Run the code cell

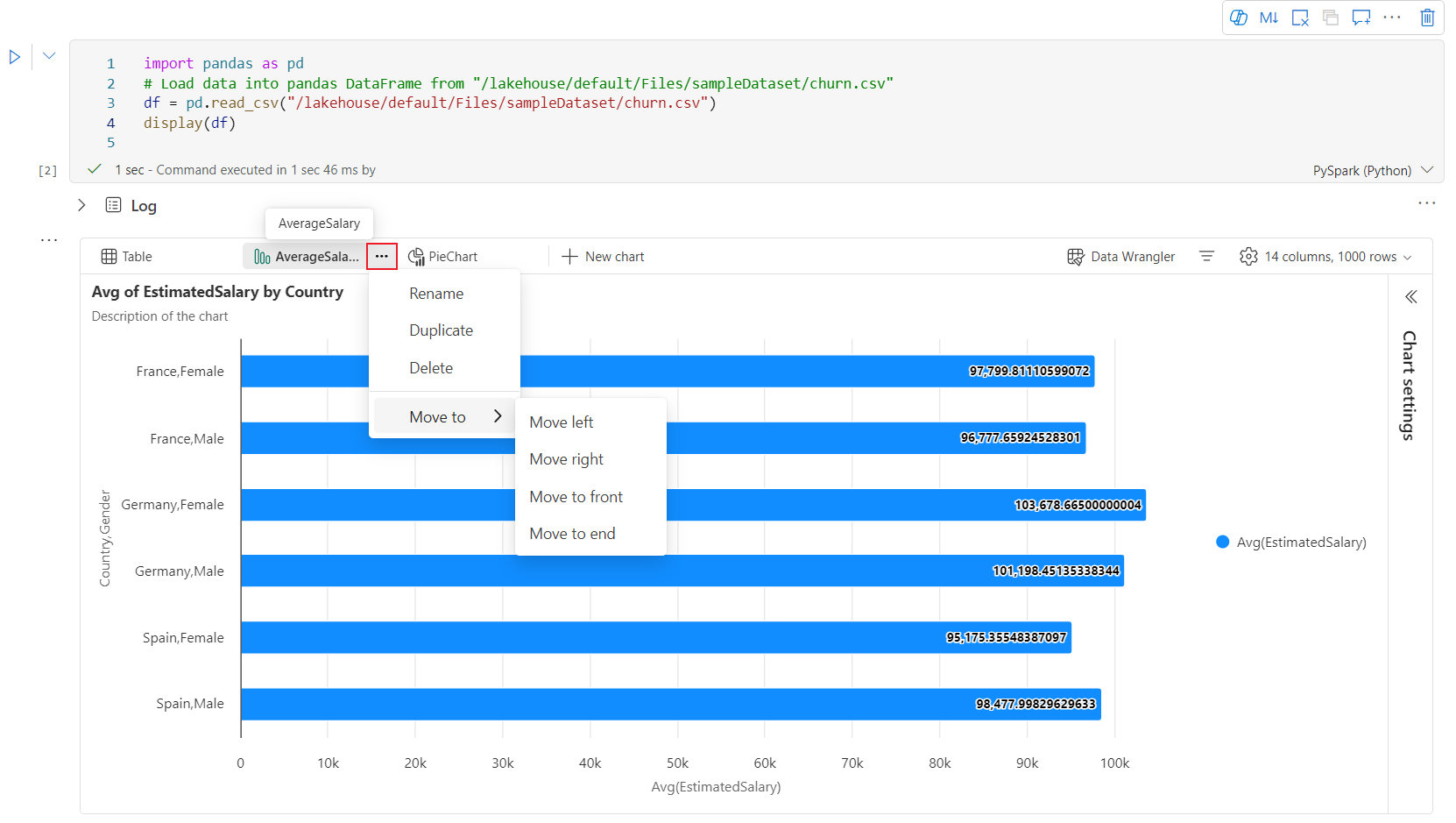click(x=15, y=57)
